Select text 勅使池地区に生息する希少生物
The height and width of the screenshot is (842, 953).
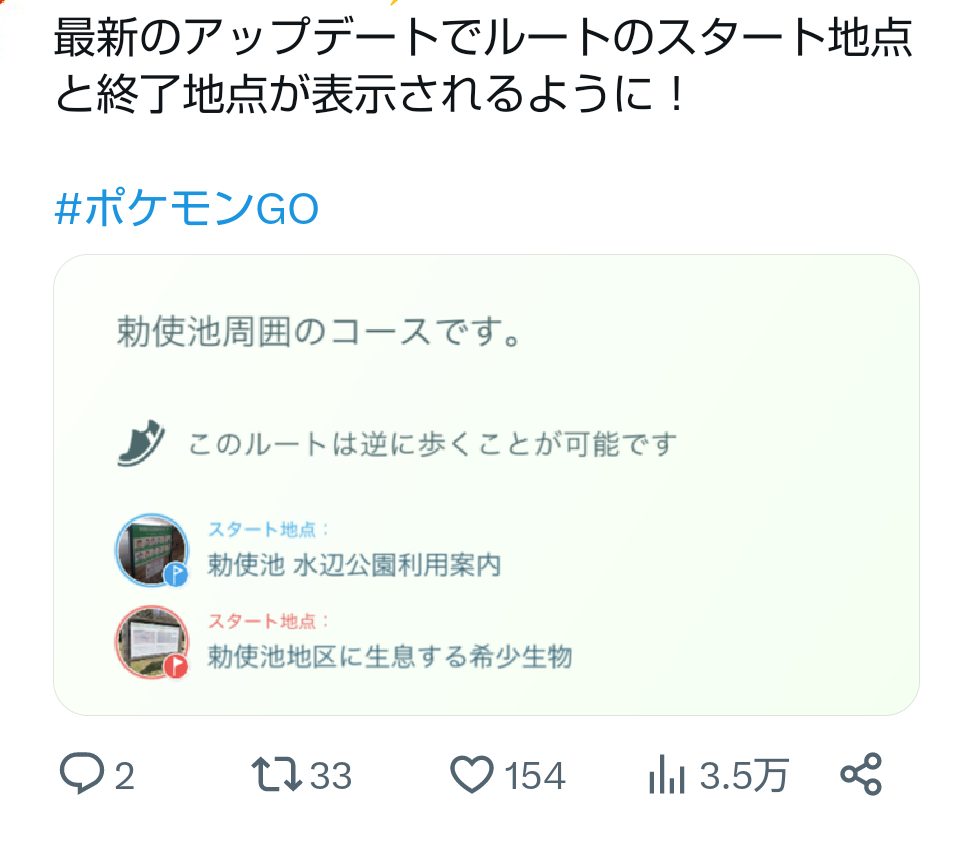point(390,657)
